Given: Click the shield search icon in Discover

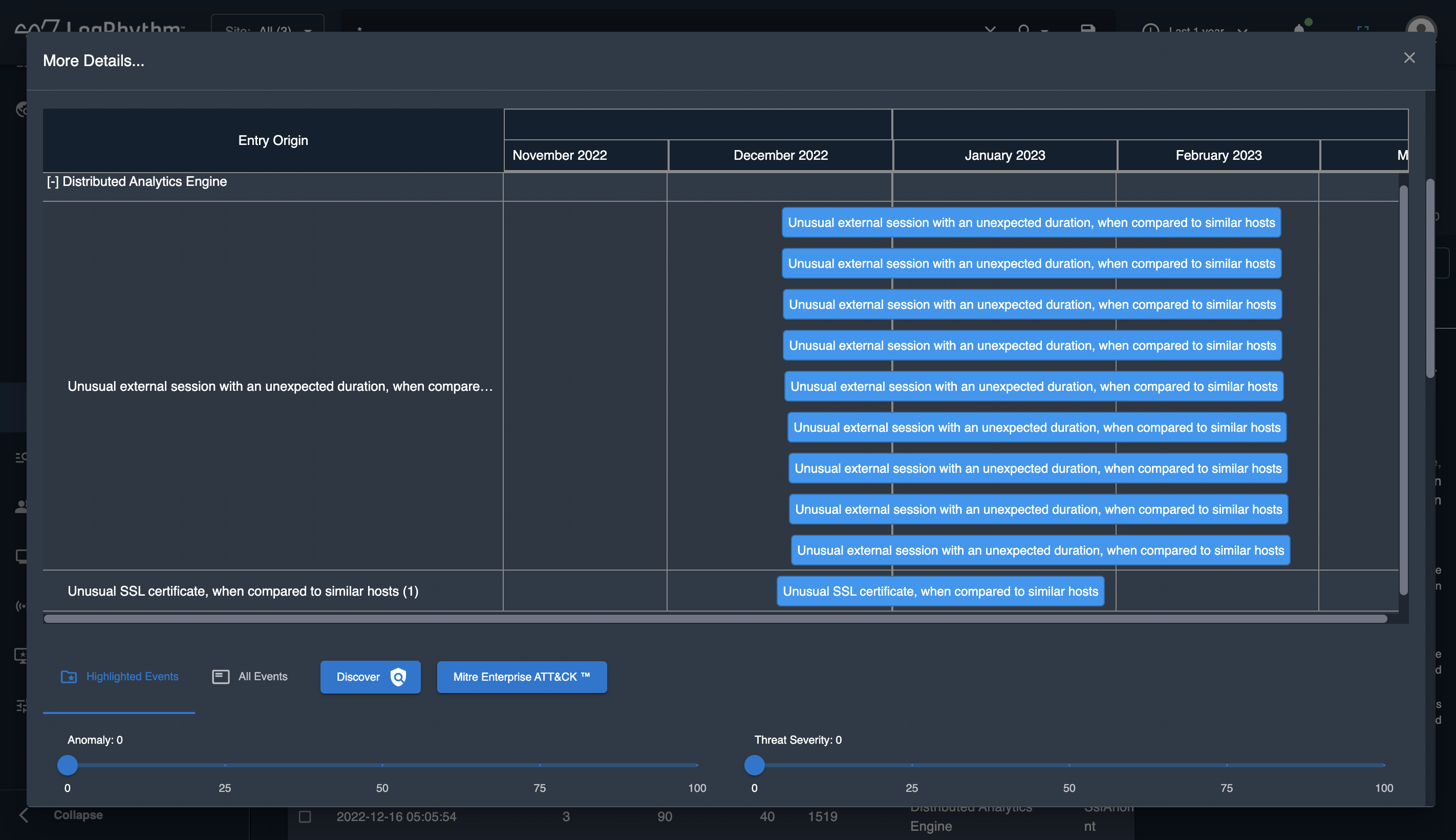Looking at the screenshot, I should [x=398, y=677].
